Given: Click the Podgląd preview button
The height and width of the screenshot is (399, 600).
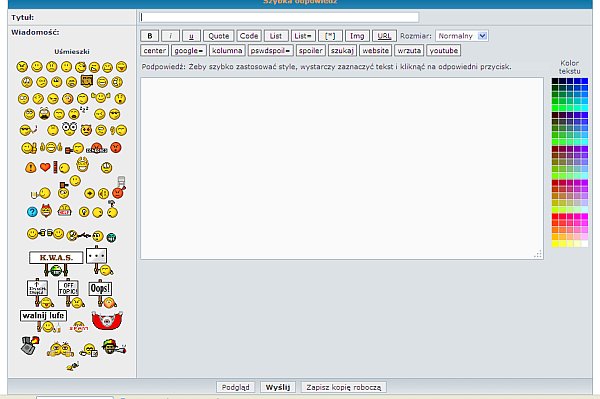Looking at the screenshot, I should (235, 387).
